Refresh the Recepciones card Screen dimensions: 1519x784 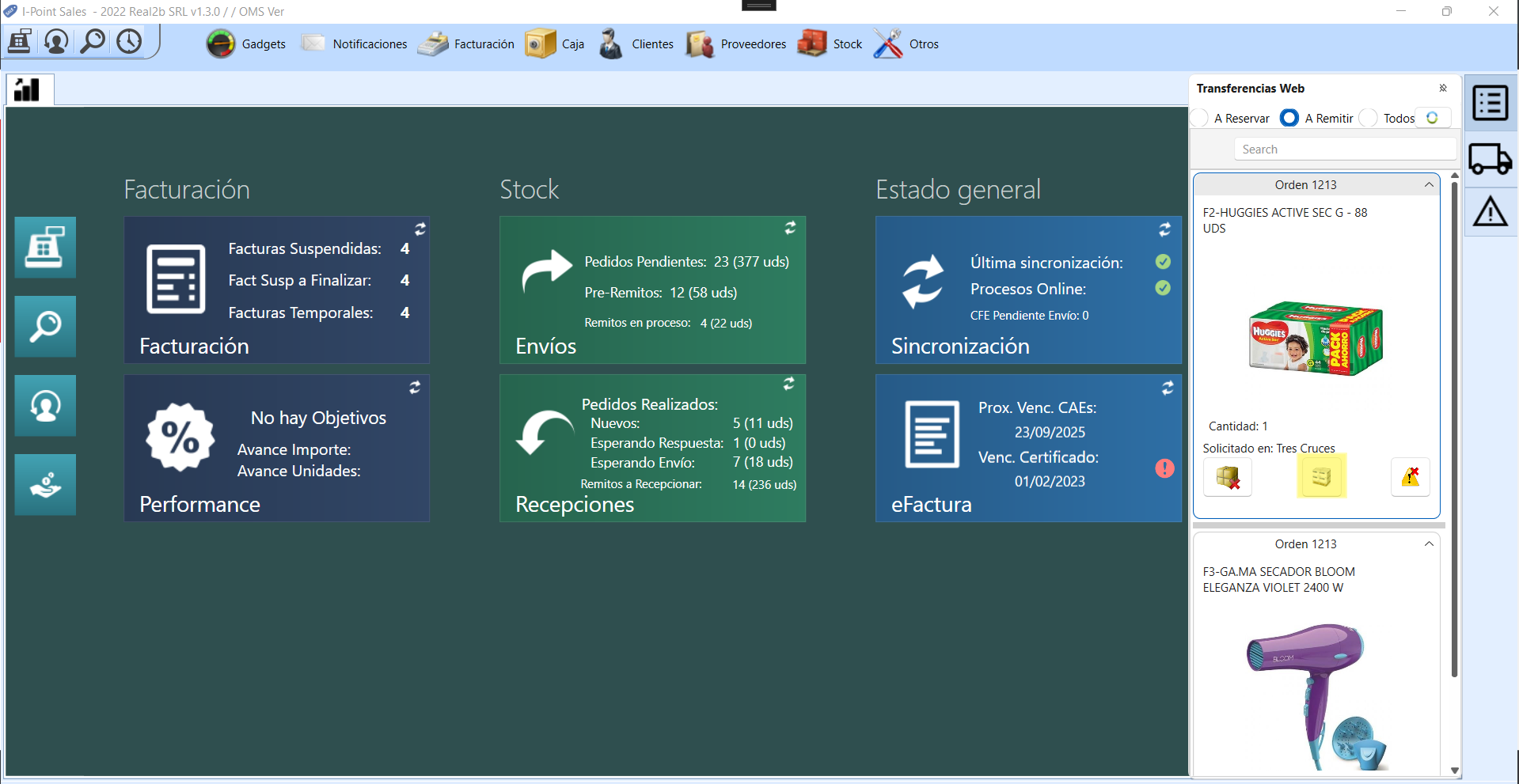pos(789,384)
